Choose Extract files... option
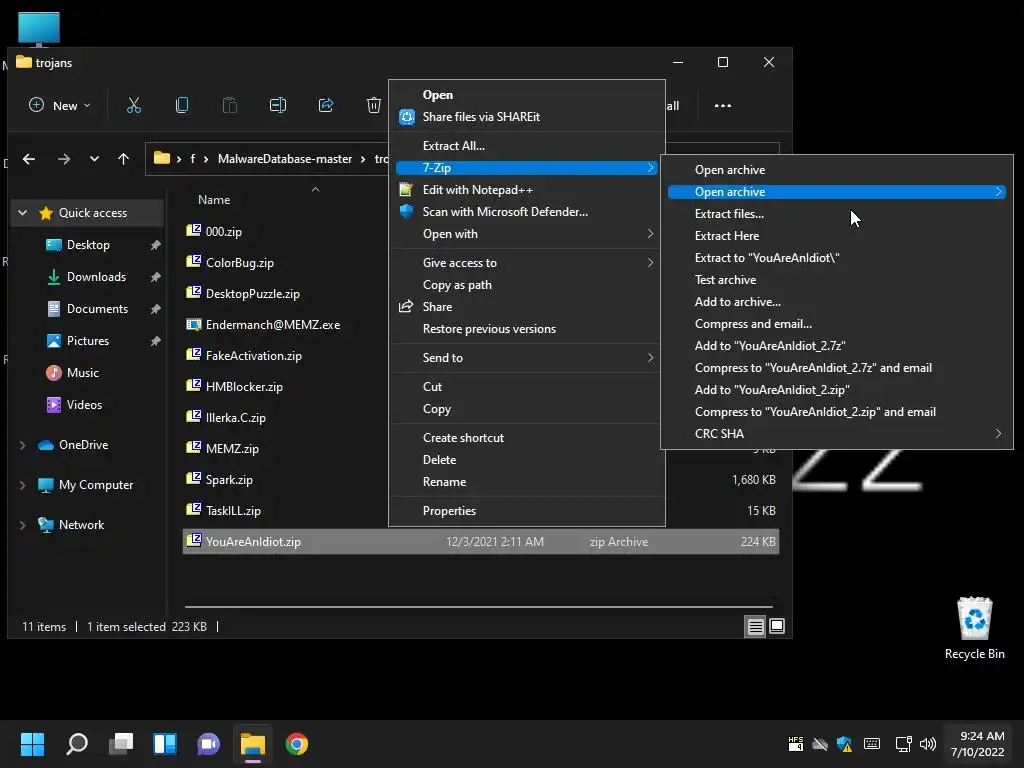Viewport: 1024px width, 768px height. [x=837, y=214]
